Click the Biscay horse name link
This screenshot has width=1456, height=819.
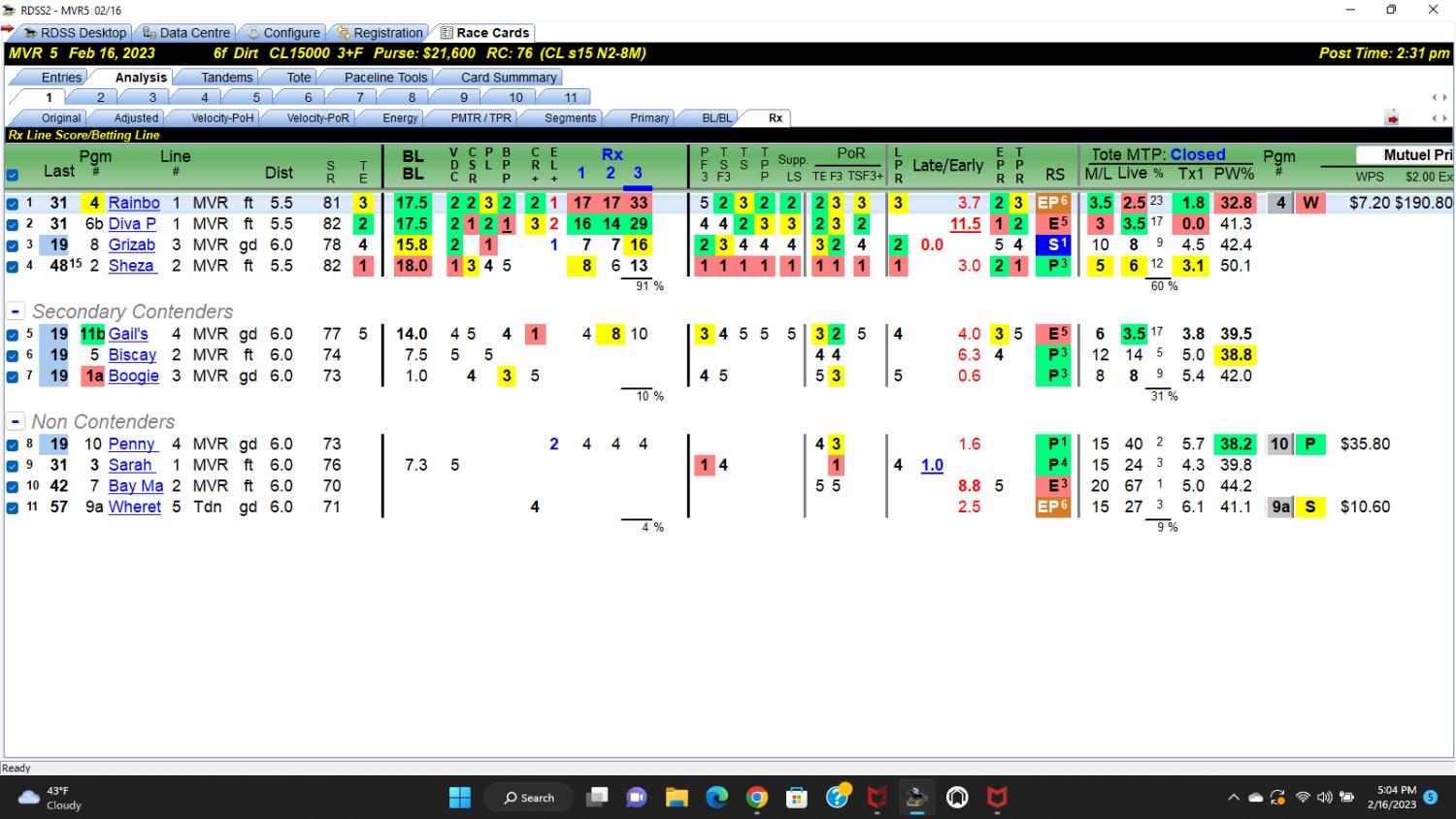click(132, 355)
